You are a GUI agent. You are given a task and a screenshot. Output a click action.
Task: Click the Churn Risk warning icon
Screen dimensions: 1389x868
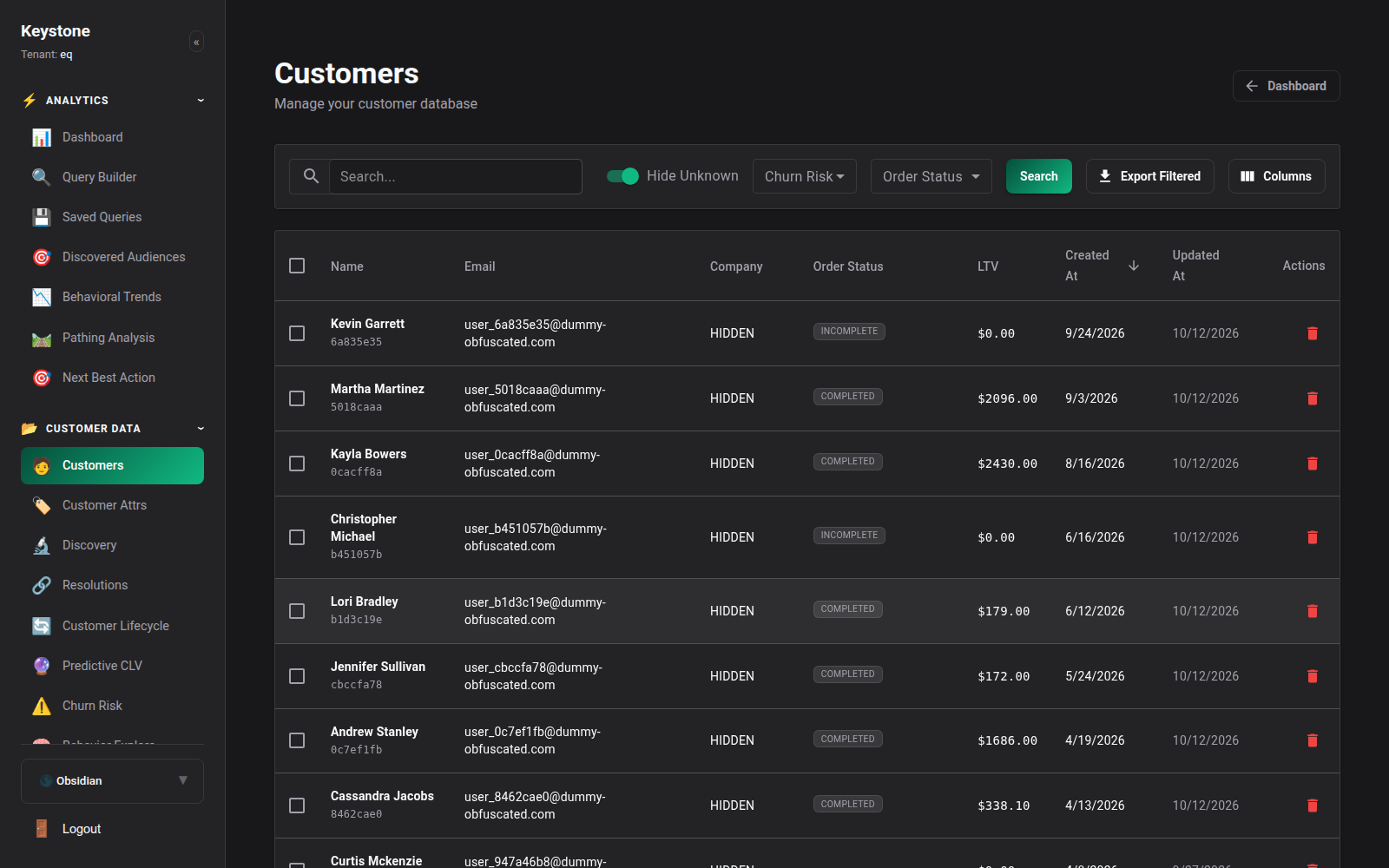tap(42, 706)
